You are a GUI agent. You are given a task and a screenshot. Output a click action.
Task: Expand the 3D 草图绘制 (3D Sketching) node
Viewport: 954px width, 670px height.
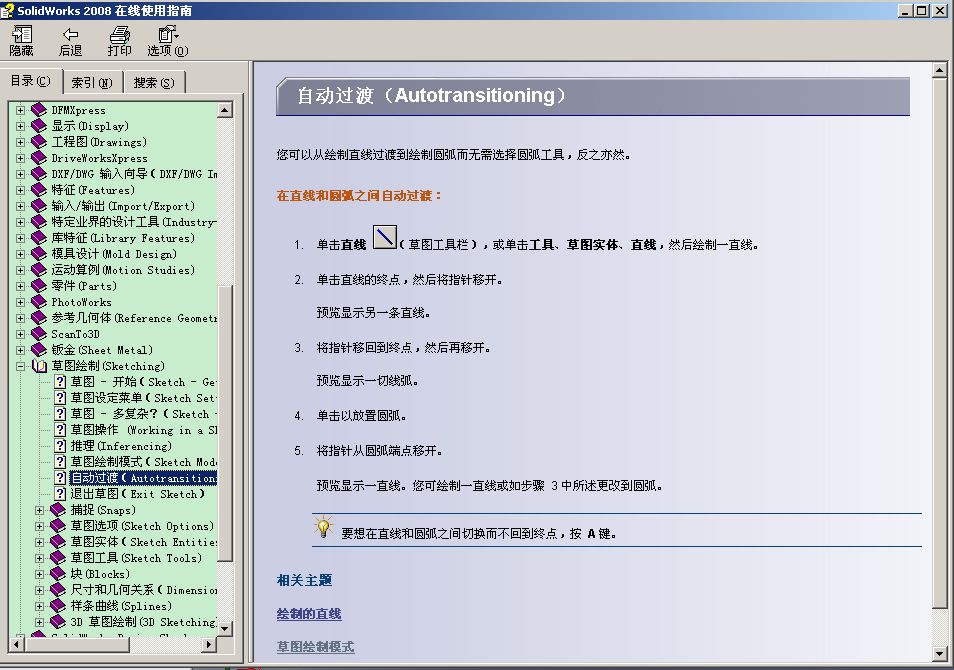point(40,622)
